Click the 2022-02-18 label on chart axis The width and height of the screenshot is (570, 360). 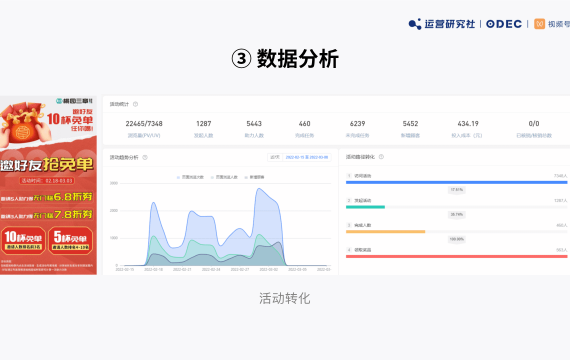tap(153, 269)
